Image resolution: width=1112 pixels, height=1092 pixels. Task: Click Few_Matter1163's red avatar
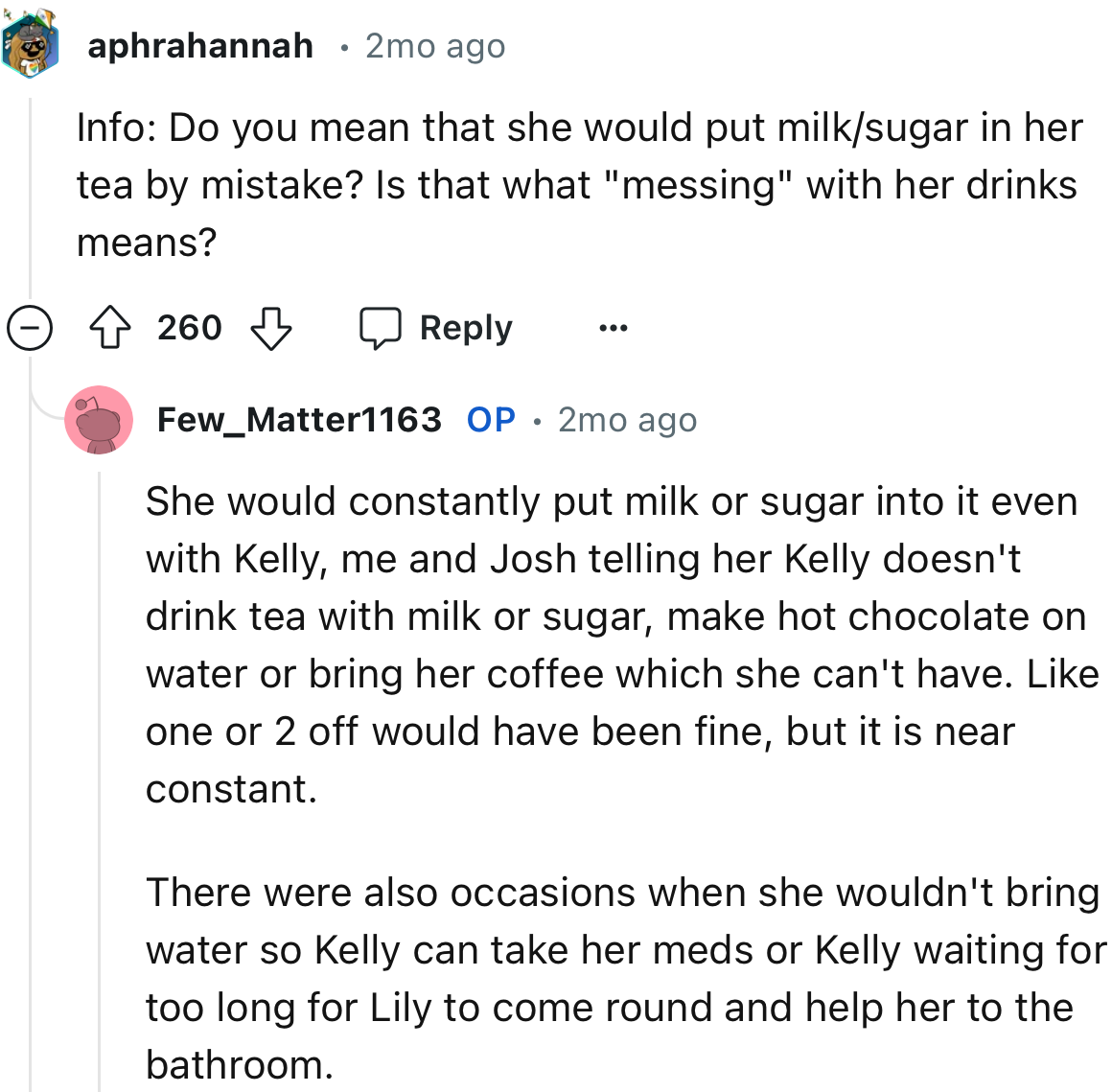coord(99,419)
